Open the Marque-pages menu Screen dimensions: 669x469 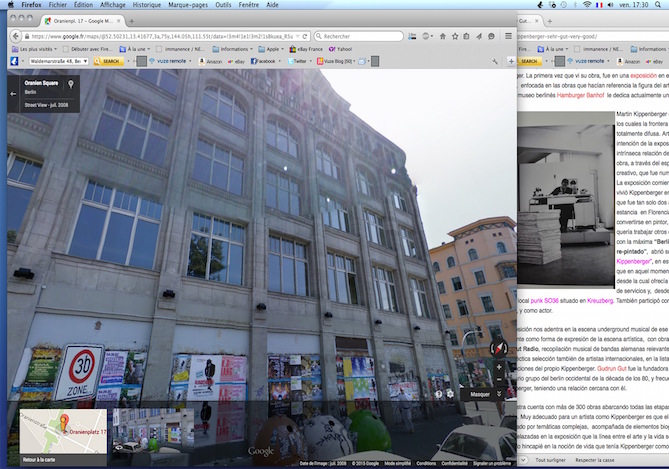[188, 5]
